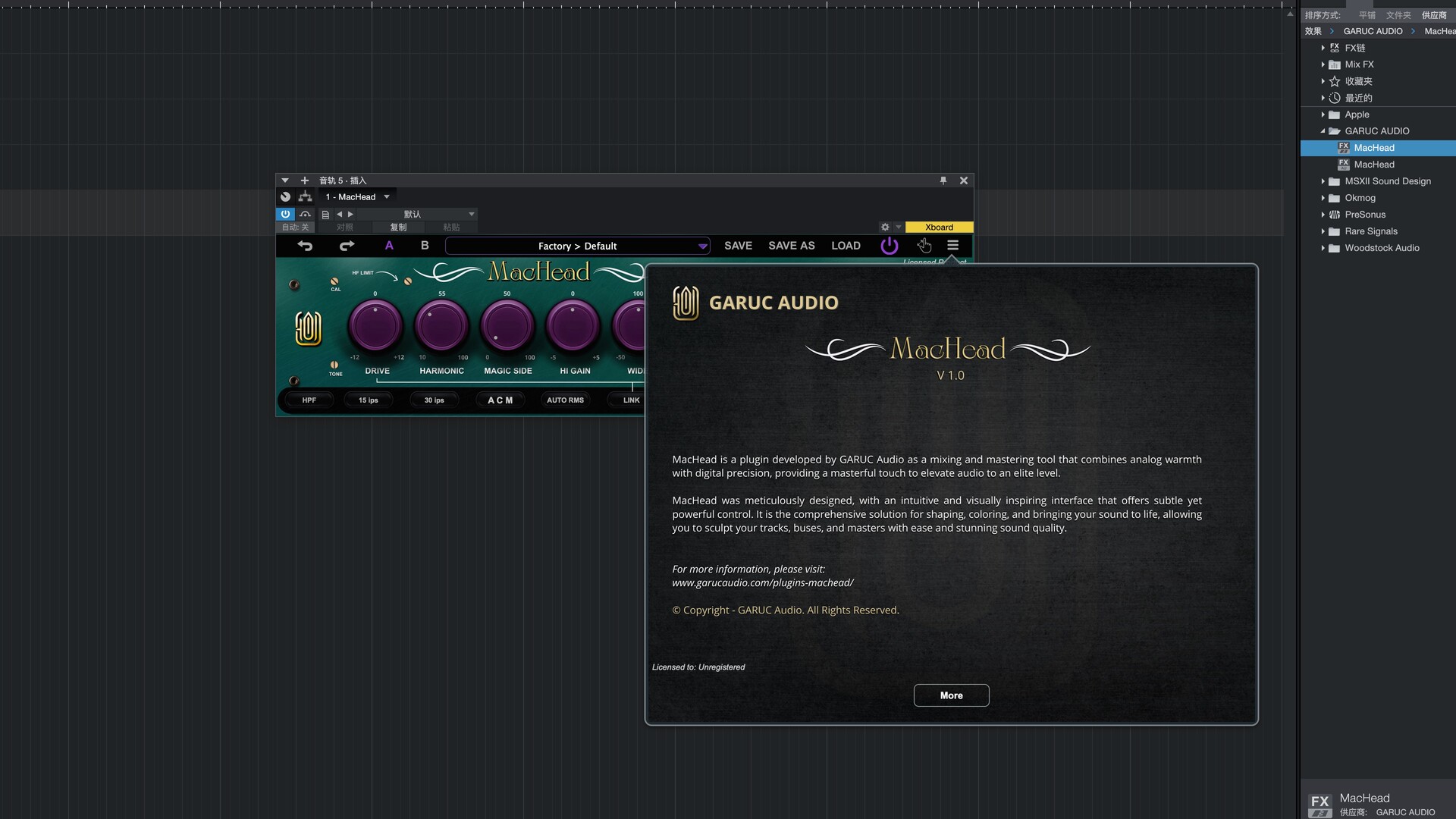Click the More button in about dialog

pyautogui.click(x=951, y=695)
